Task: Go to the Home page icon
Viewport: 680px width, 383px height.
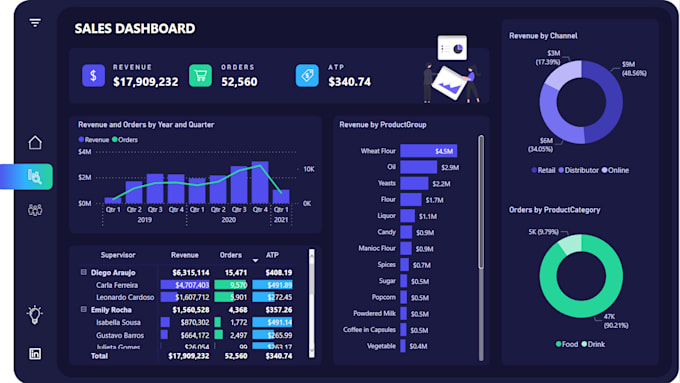Action: [x=35, y=142]
